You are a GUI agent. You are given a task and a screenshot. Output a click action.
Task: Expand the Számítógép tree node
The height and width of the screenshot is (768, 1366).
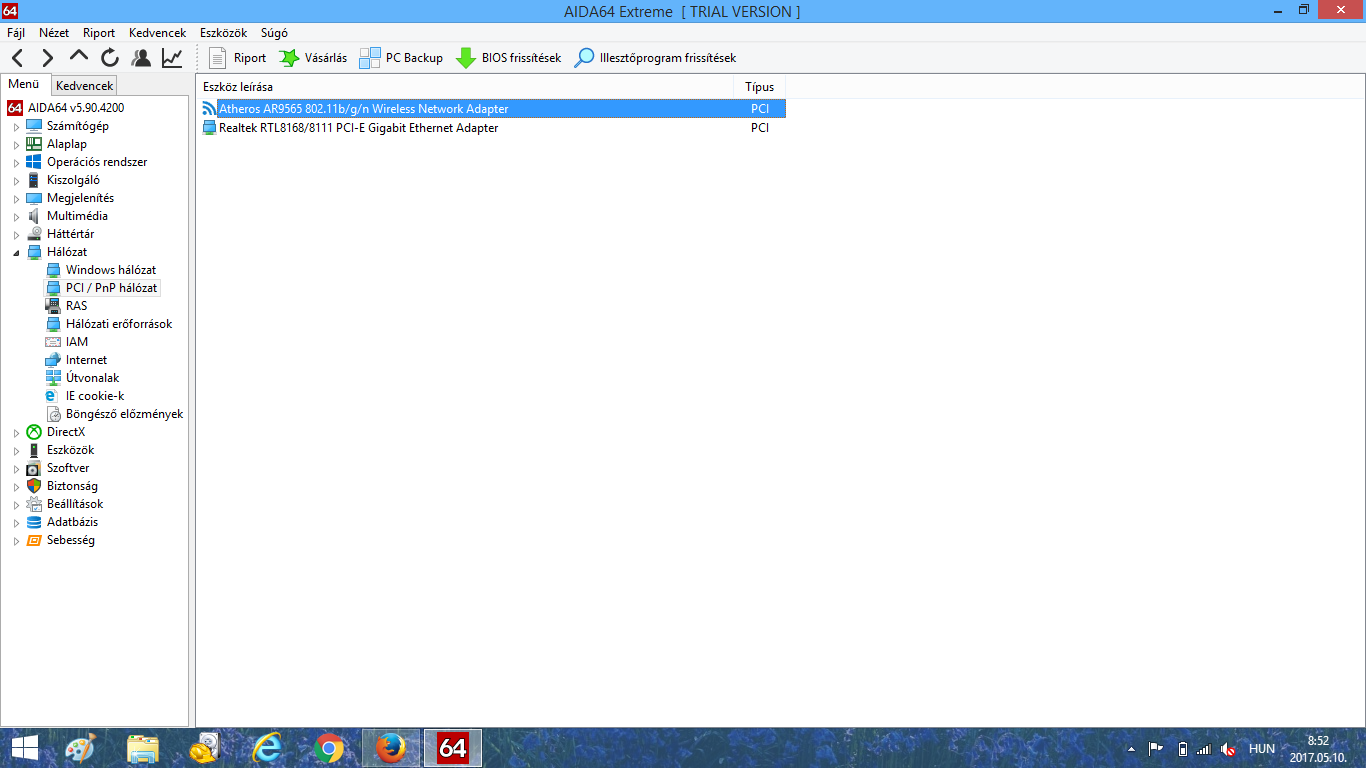(x=16, y=127)
